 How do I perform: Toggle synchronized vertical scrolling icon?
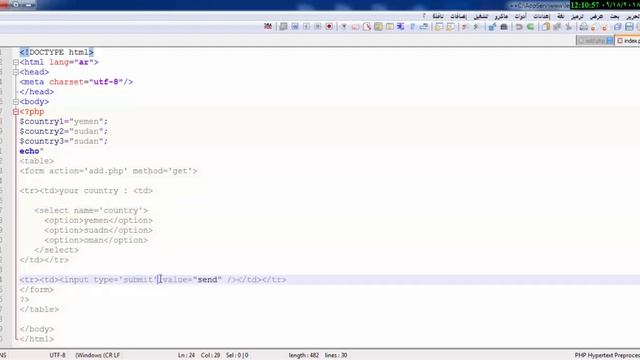(x=450, y=27)
